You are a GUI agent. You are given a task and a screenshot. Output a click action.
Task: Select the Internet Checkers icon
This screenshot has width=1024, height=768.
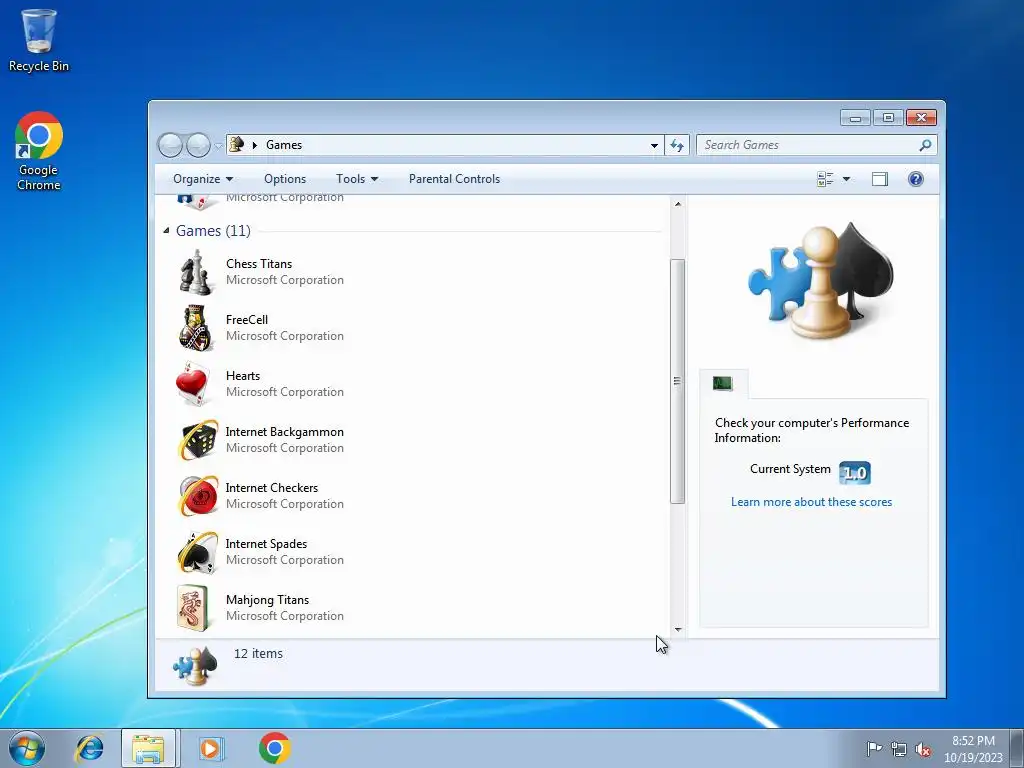[197, 496]
